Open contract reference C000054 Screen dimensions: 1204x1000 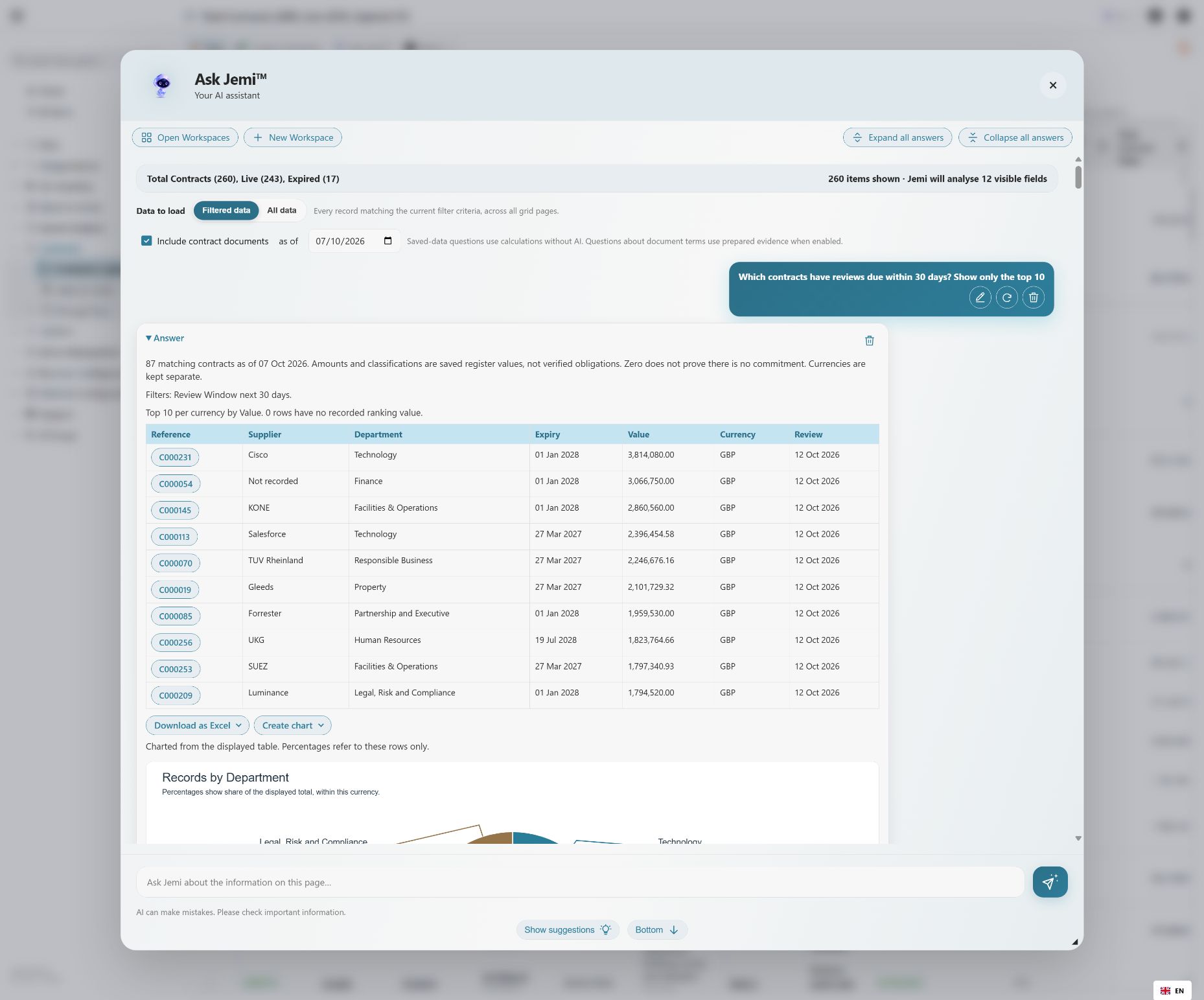coord(176,484)
